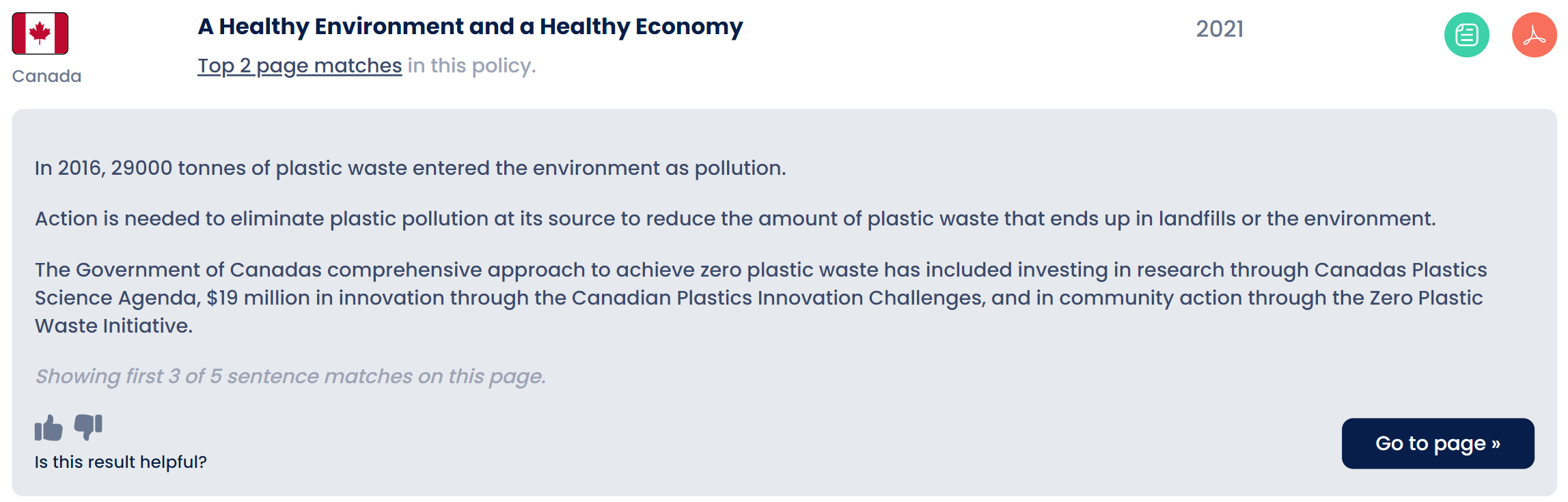Click the "Showing first 3 of 5" note

coord(290,376)
